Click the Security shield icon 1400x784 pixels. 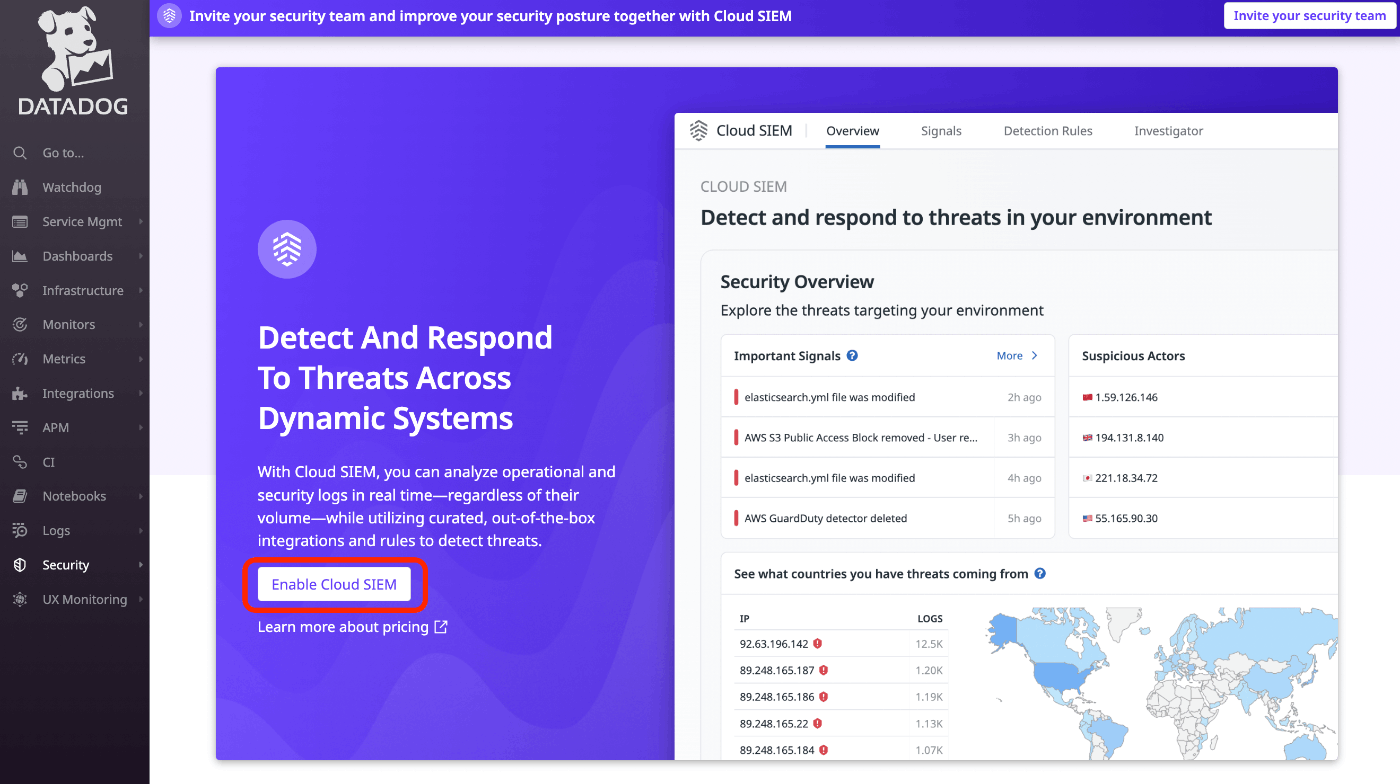pos(20,565)
